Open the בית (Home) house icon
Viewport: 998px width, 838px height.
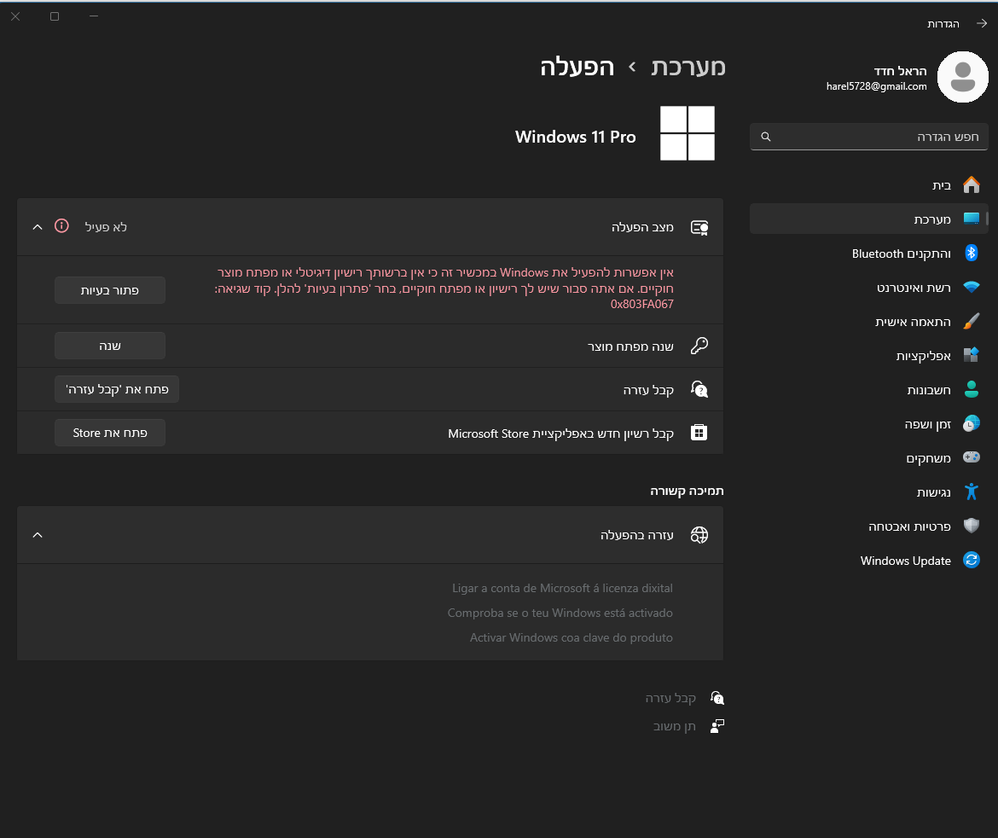point(971,185)
